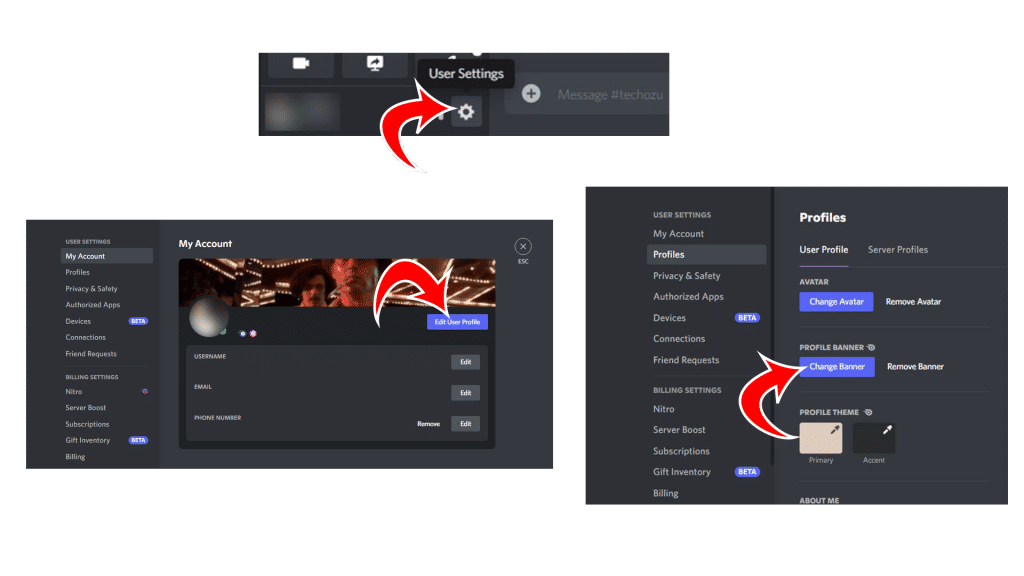
Task: Select the User Profile tab
Action: [824, 250]
